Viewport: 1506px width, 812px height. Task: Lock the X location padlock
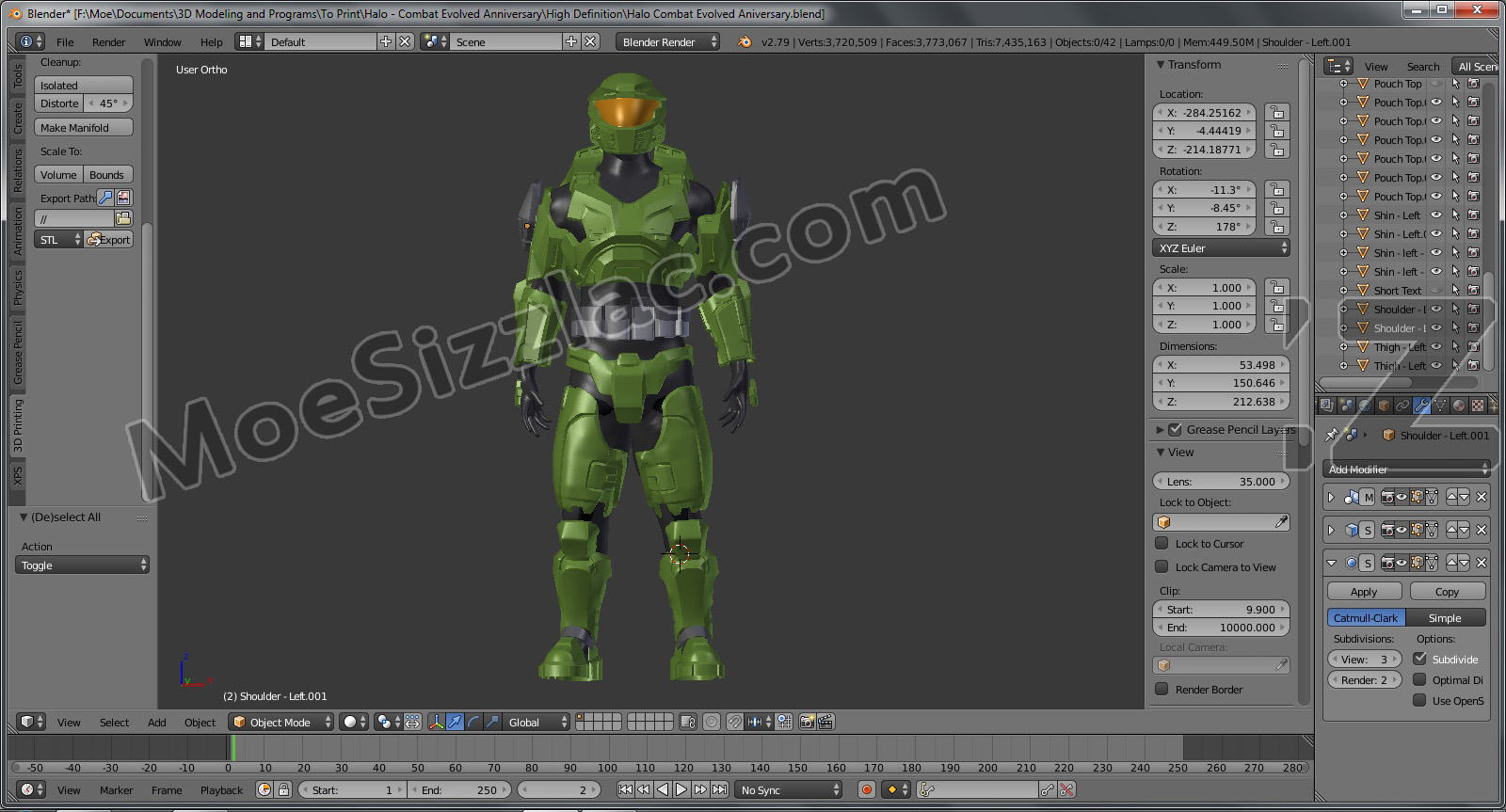[1276, 113]
